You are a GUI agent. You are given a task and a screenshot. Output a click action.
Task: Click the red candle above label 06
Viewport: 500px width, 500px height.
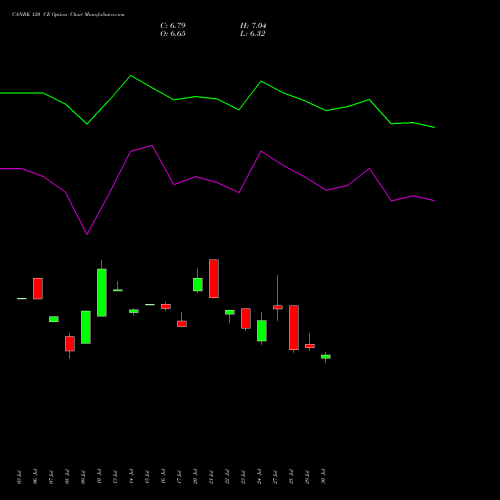coord(38,288)
